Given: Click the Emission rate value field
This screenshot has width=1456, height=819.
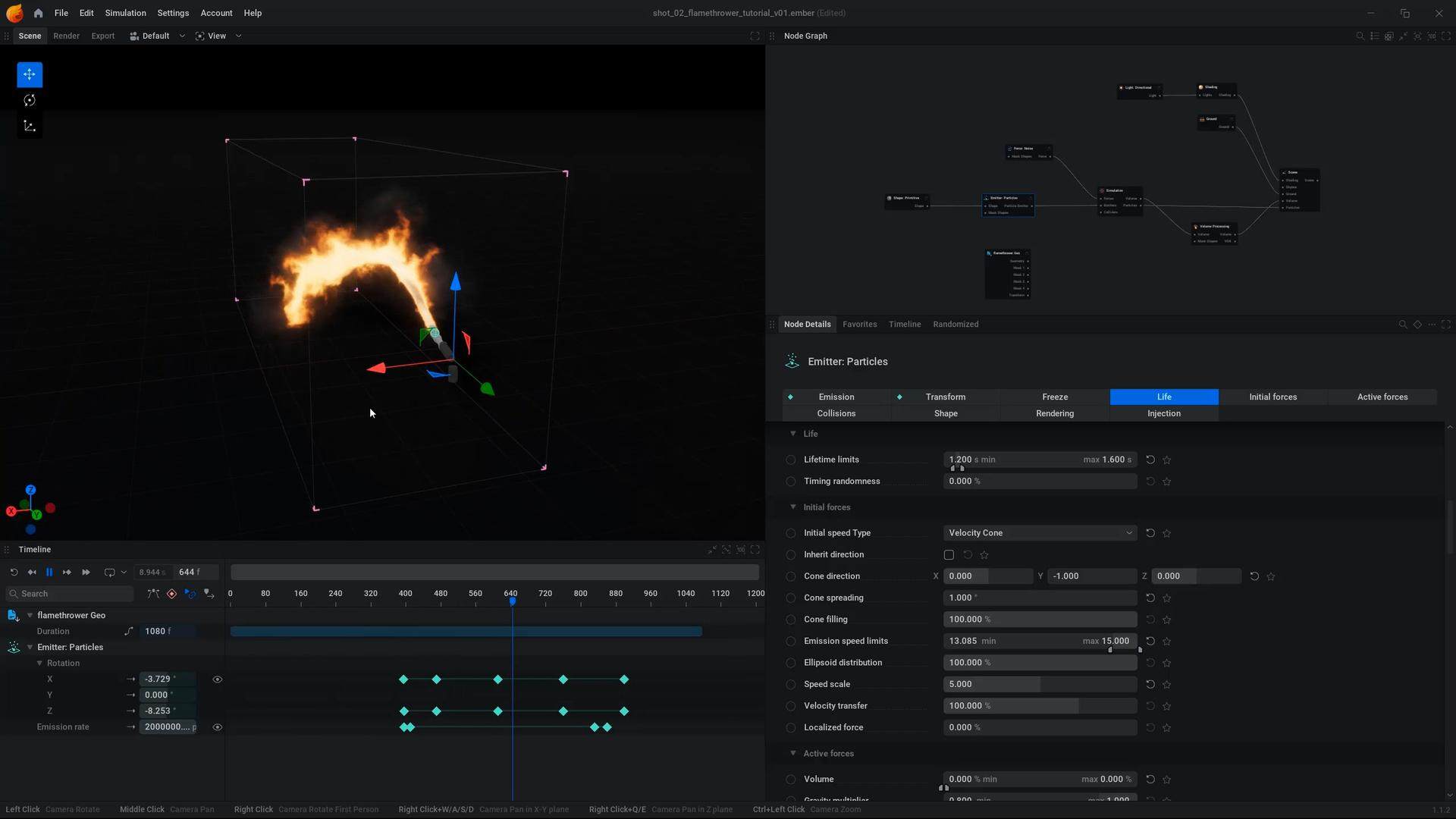Looking at the screenshot, I should point(168,727).
